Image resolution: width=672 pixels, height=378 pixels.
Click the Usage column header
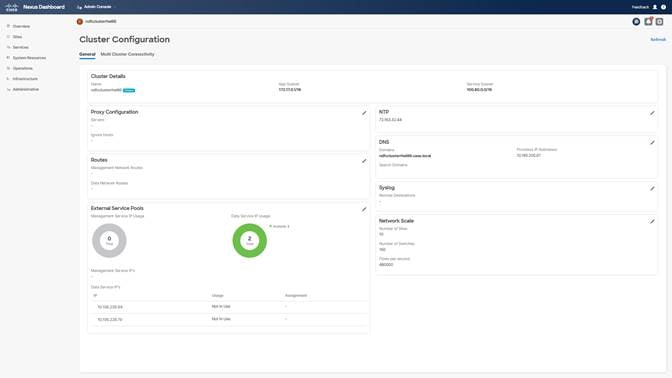pos(217,296)
